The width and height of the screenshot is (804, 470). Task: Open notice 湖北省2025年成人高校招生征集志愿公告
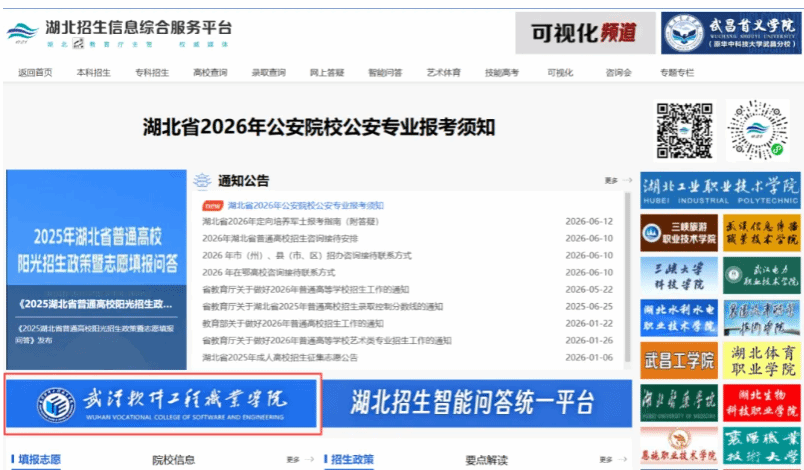[x=280, y=358]
